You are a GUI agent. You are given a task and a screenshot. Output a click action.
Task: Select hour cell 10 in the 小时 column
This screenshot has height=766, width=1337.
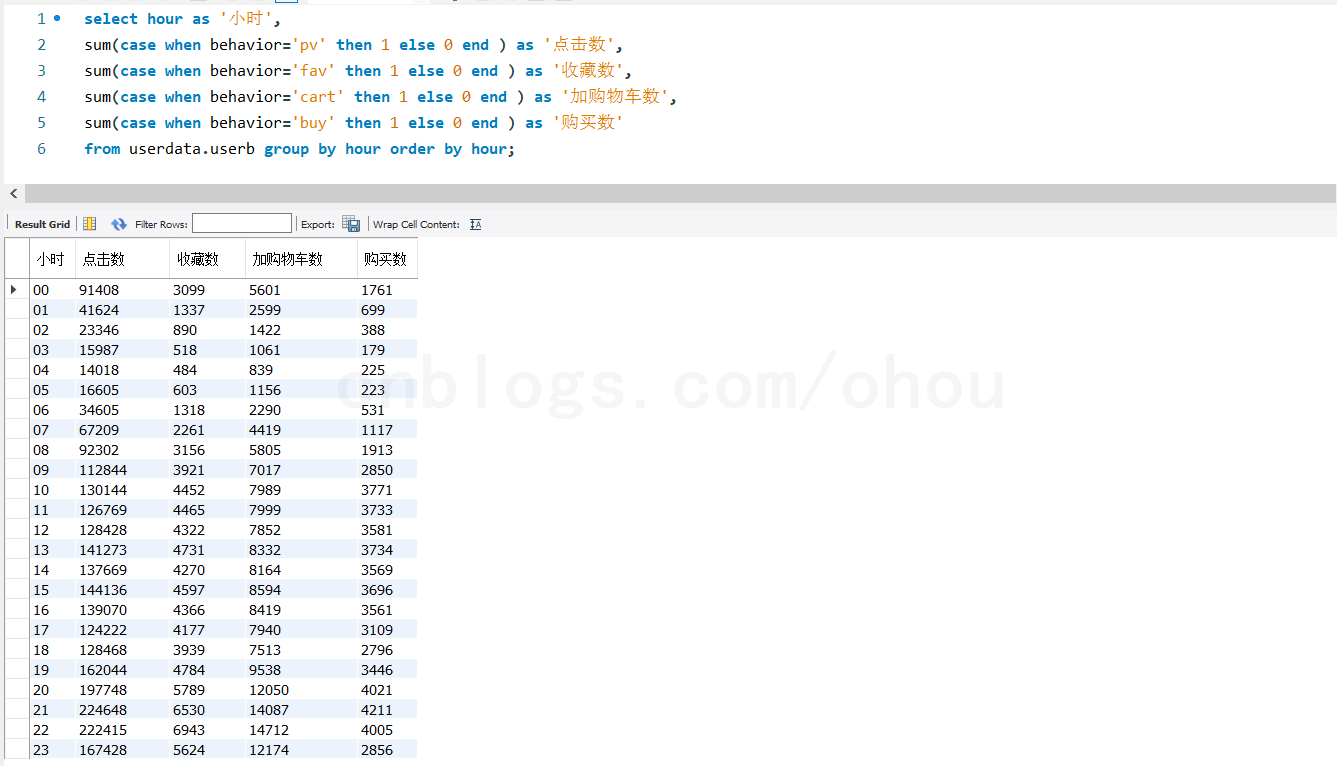point(52,490)
